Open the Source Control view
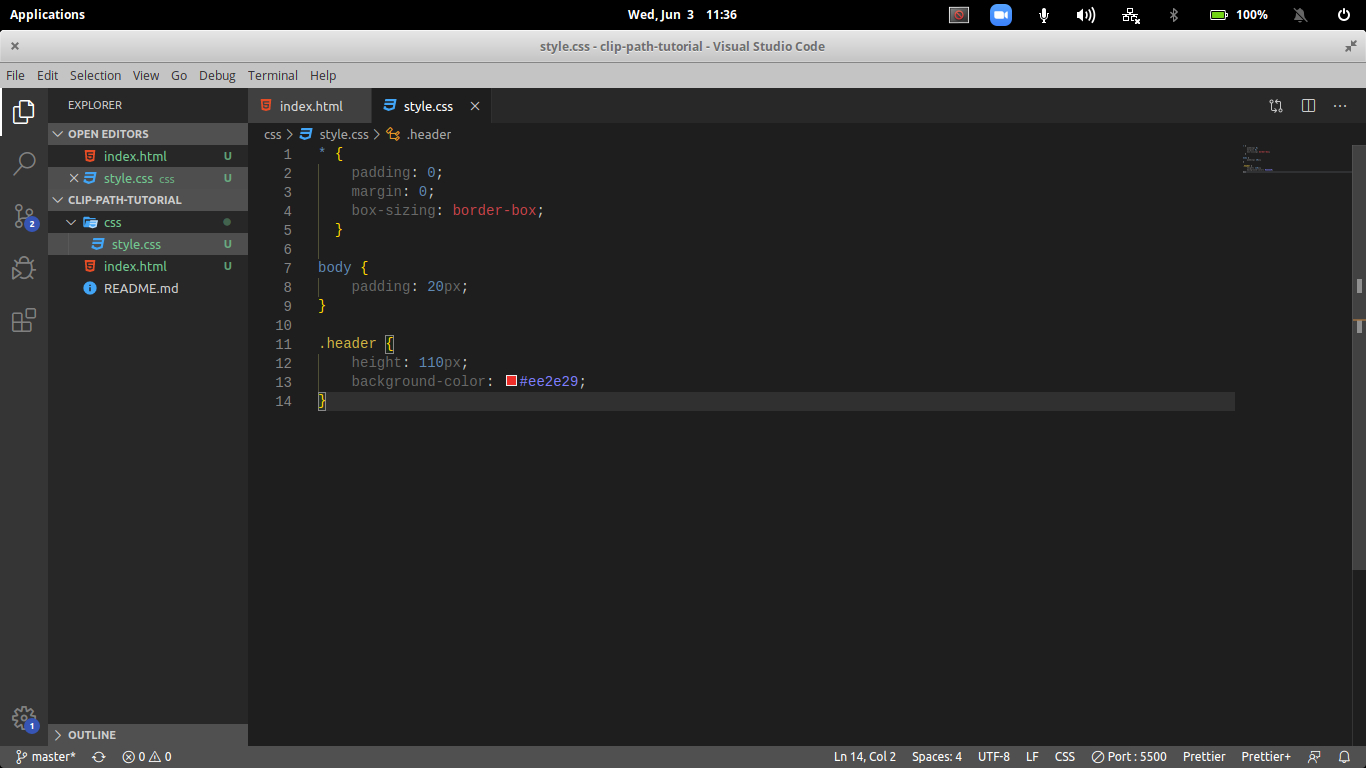The height and width of the screenshot is (768, 1366). click(x=24, y=216)
